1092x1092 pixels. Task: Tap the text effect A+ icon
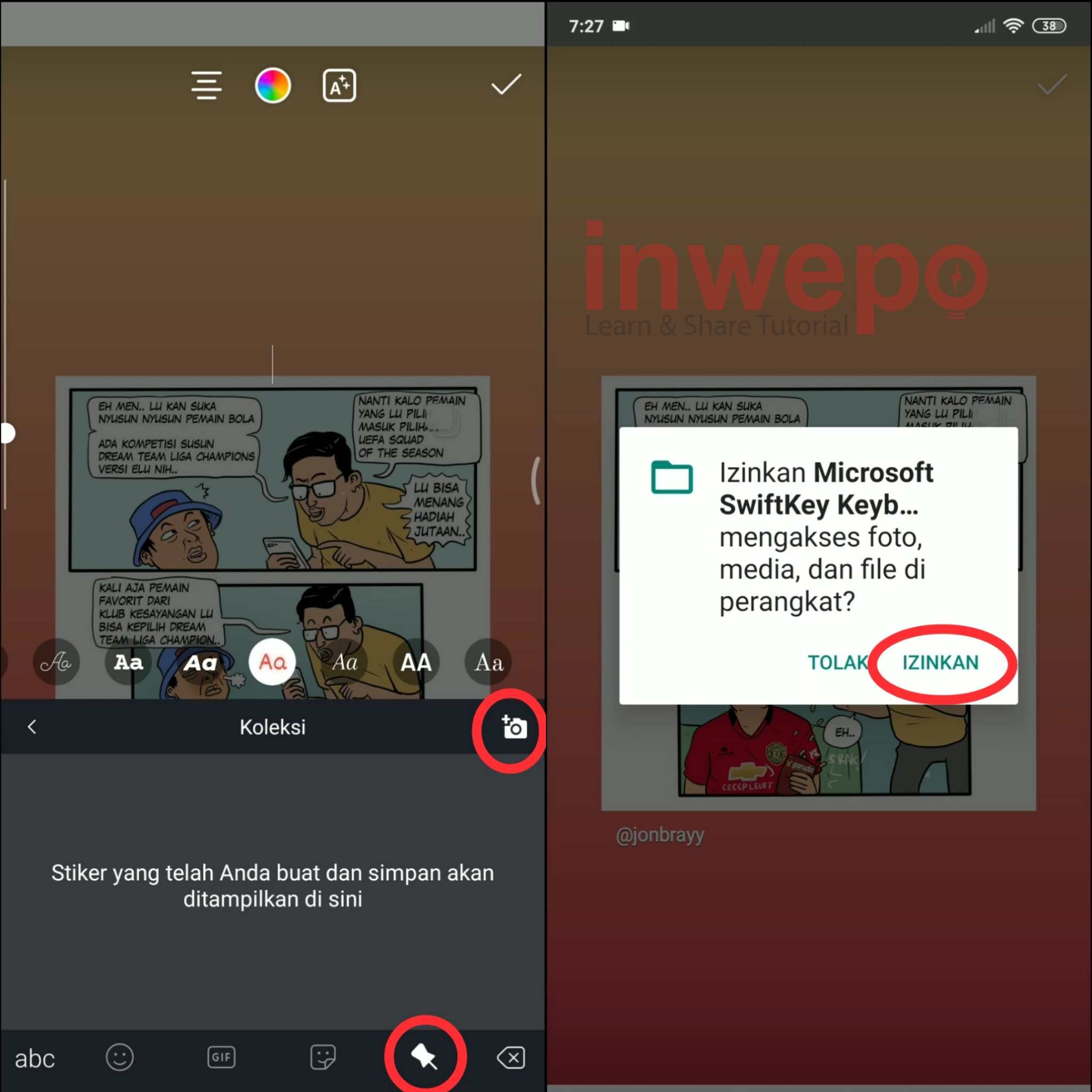[x=339, y=85]
